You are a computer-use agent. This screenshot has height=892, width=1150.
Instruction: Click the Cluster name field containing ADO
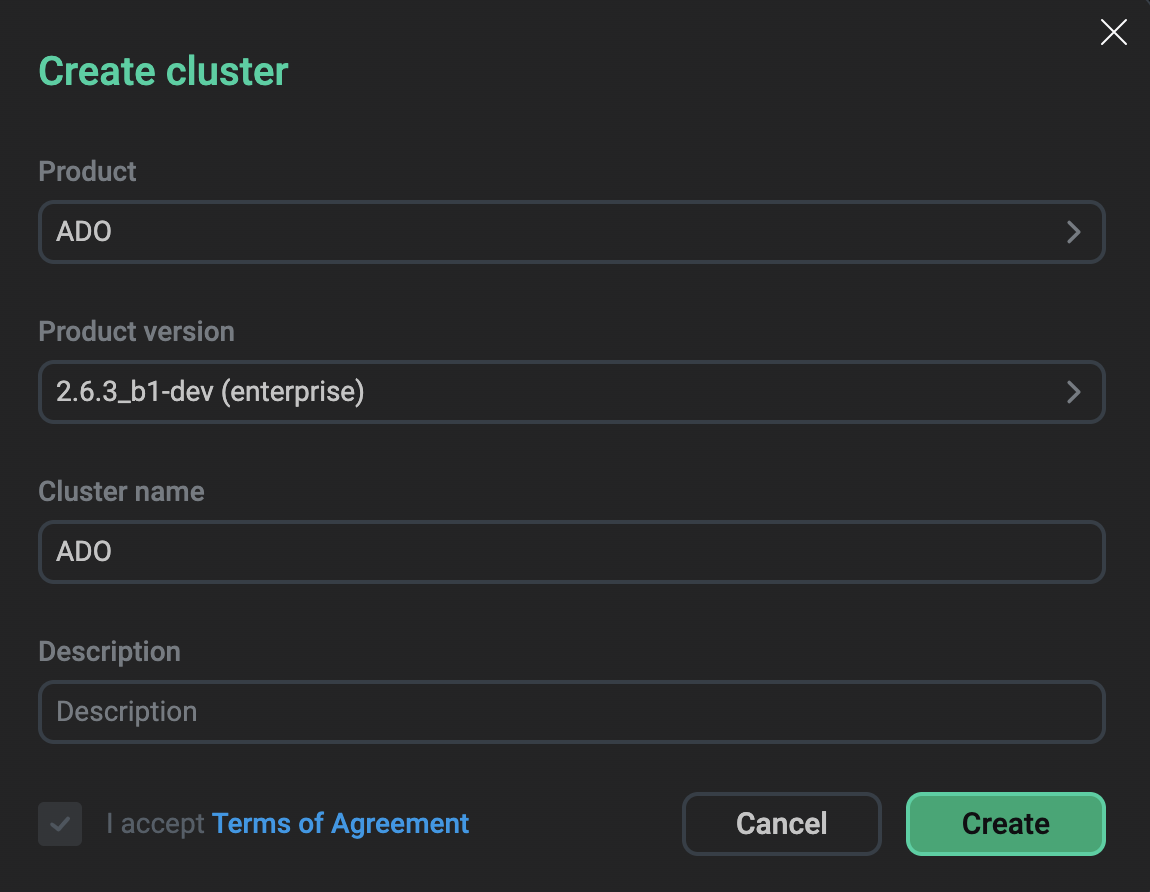tap(571, 552)
